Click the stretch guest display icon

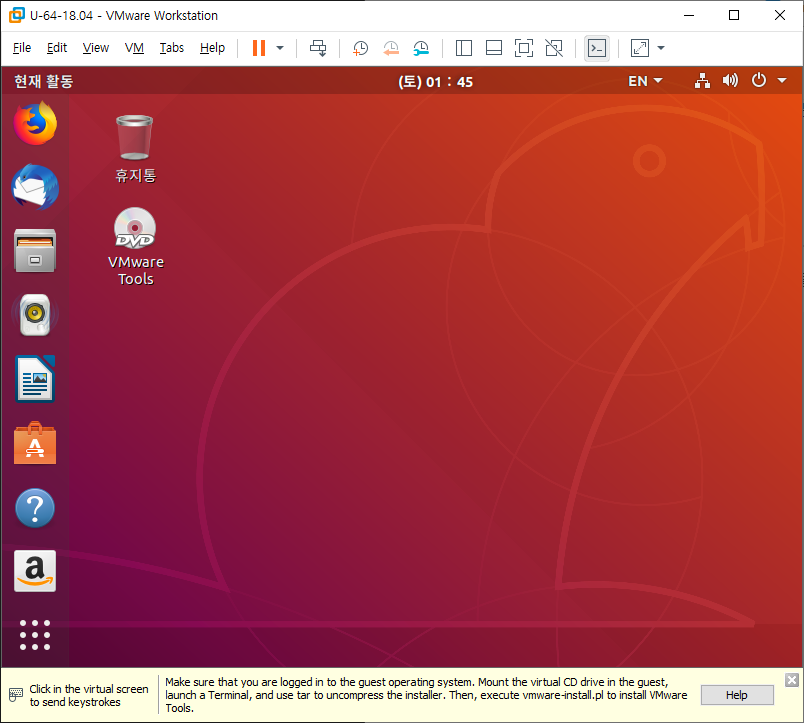640,48
